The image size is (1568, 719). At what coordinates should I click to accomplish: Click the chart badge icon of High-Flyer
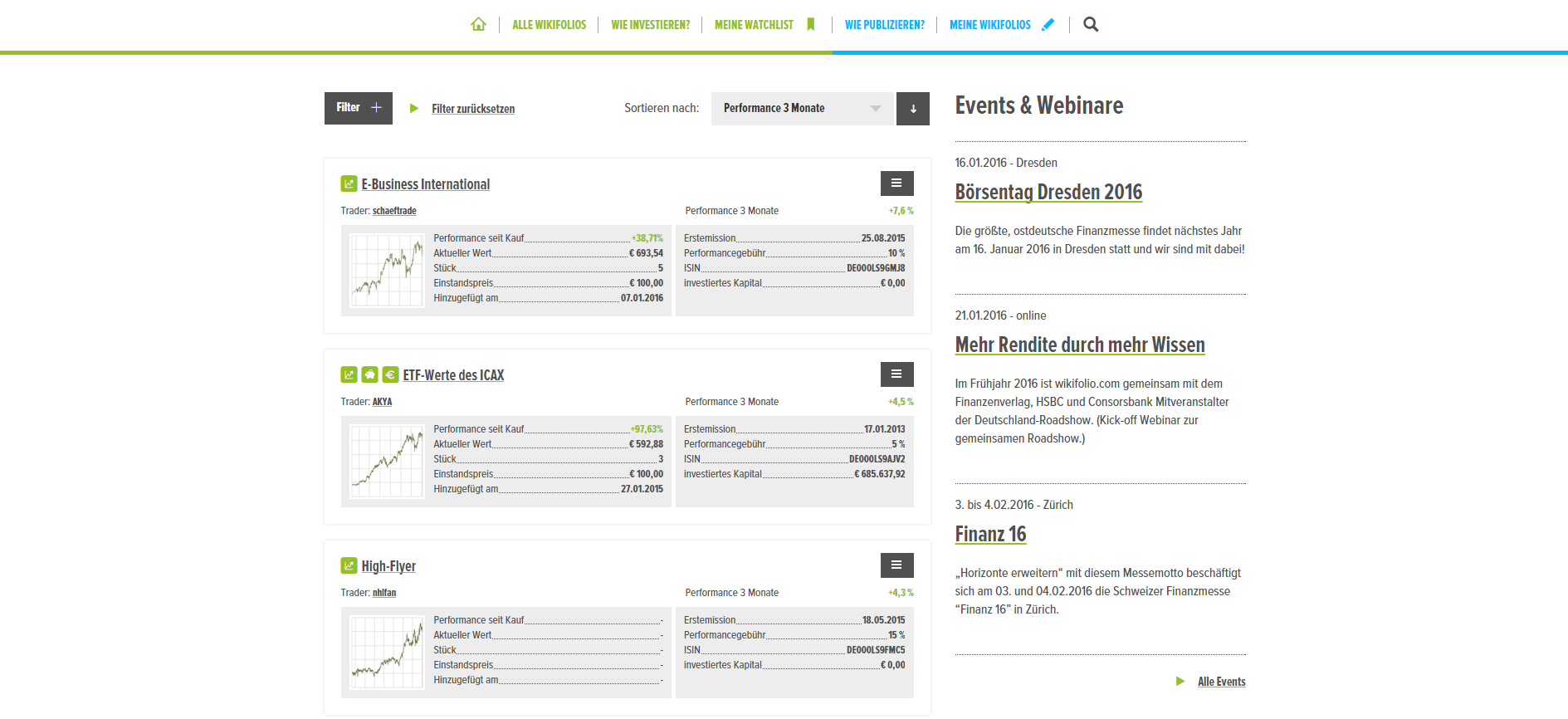(x=349, y=565)
